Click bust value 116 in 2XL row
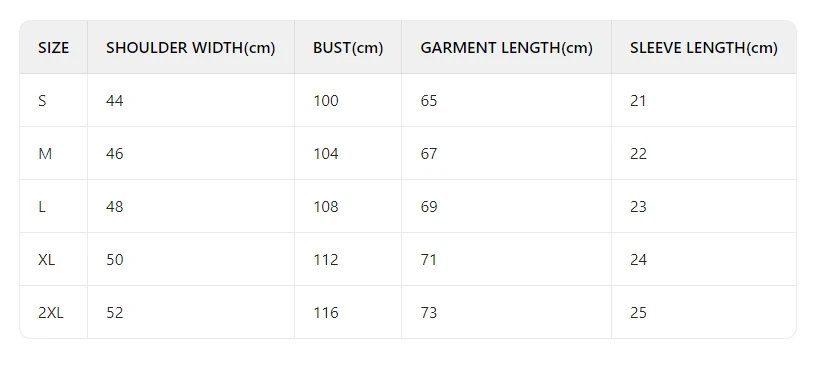The image size is (817, 365). coord(326,312)
